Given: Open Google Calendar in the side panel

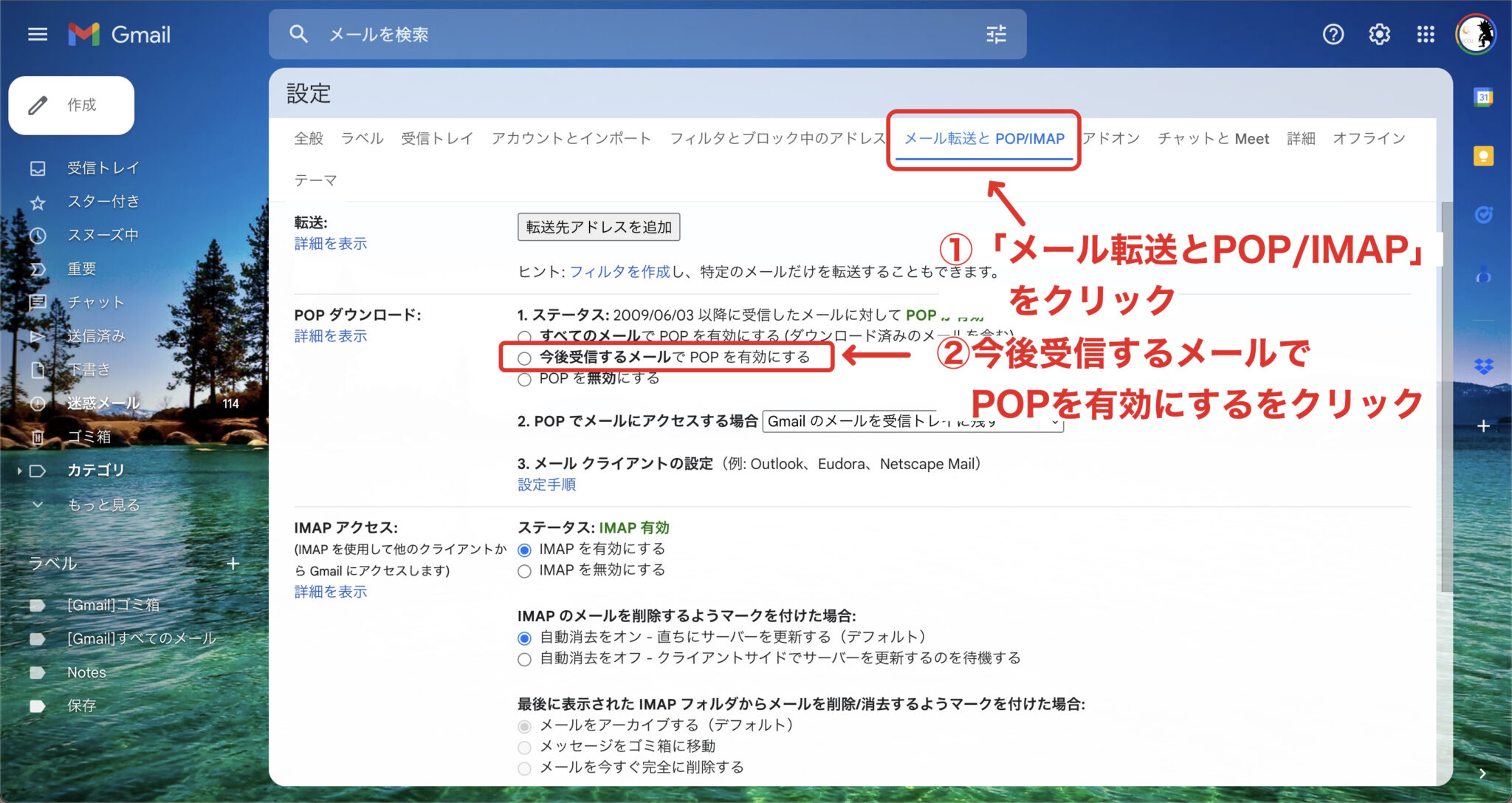Looking at the screenshot, I should (x=1482, y=97).
